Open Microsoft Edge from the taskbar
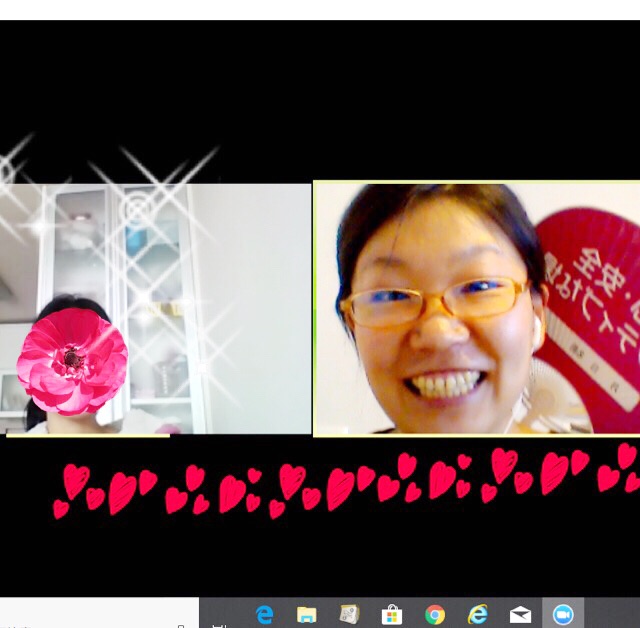640x628 pixels. [265, 614]
